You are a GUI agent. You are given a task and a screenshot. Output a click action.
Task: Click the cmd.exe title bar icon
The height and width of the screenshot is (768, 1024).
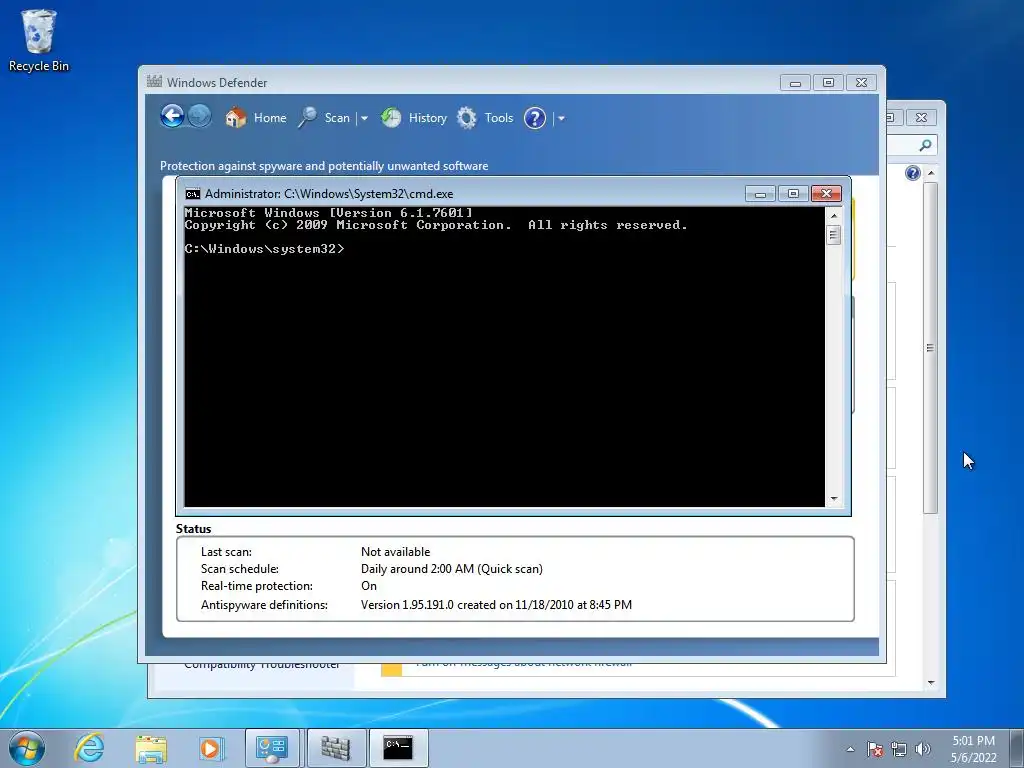(x=193, y=194)
